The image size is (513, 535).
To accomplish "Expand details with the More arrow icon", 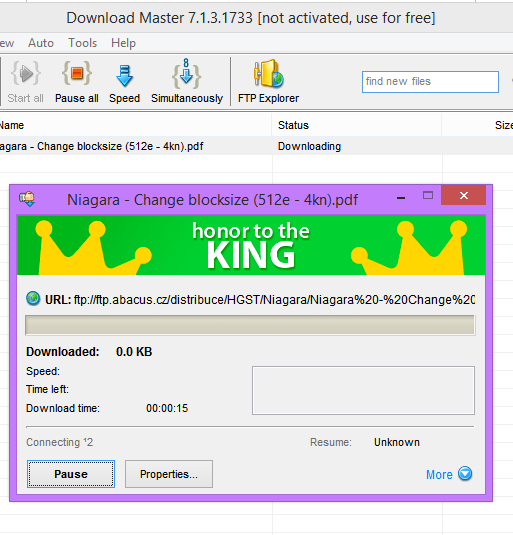I will (x=465, y=474).
